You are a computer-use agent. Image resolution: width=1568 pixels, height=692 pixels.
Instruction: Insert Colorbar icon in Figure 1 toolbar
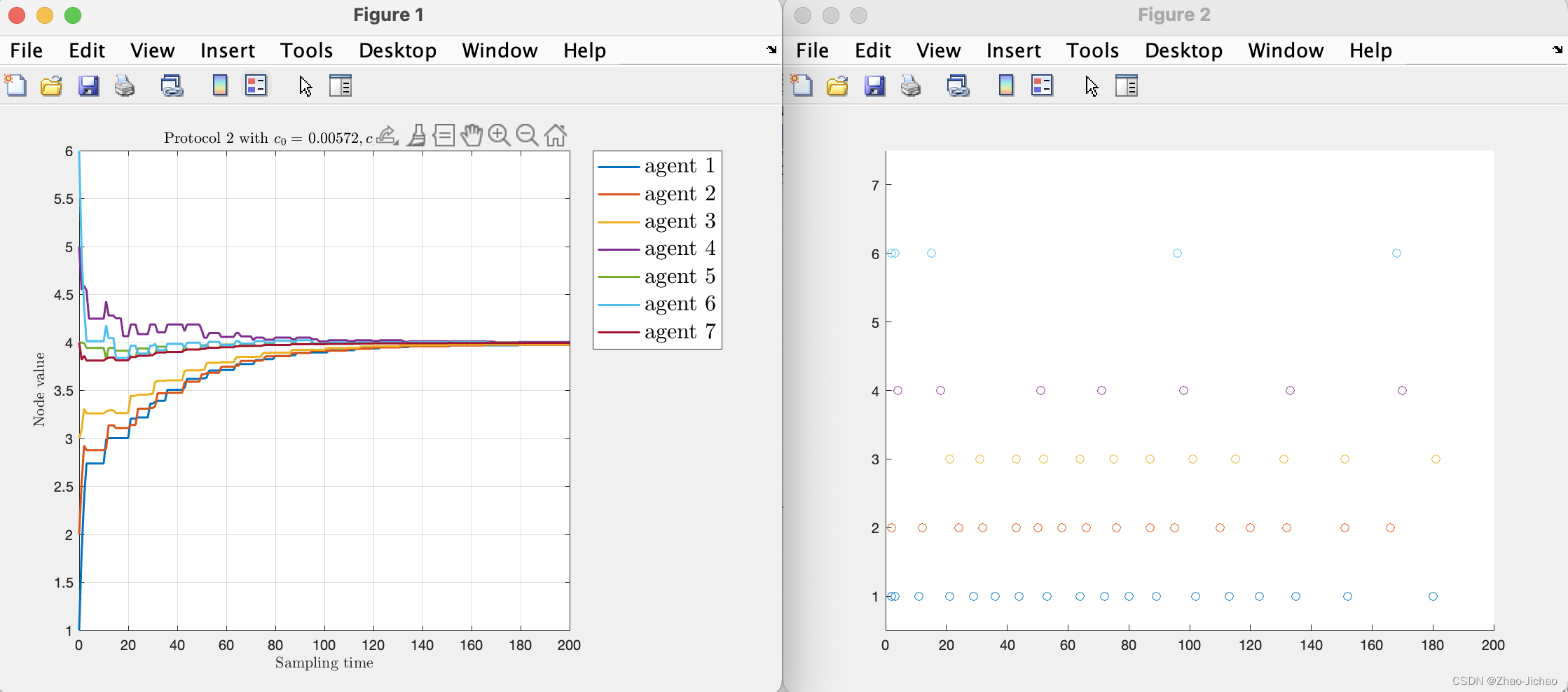[x=220, y=85]
